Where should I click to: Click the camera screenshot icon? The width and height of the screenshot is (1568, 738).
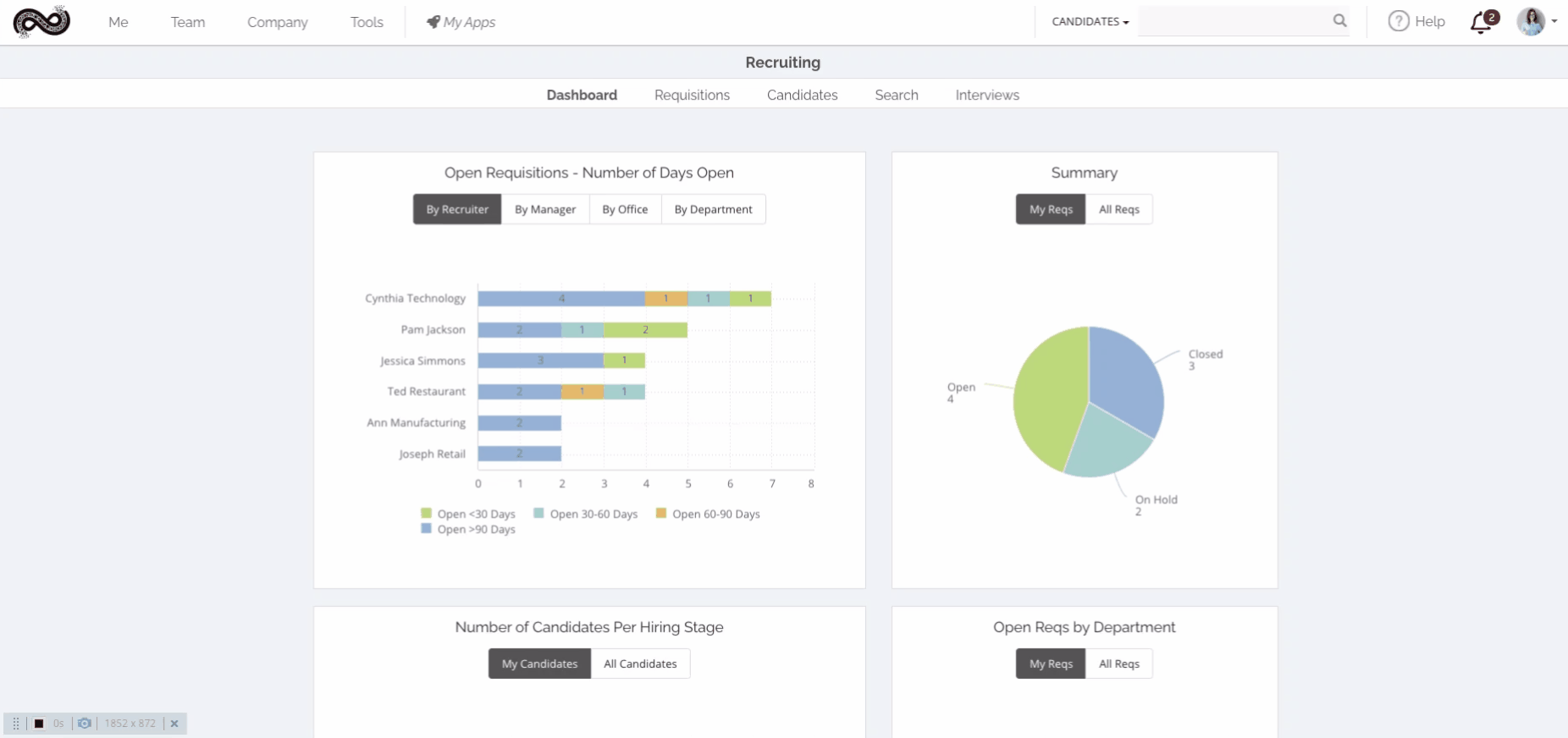85,724
